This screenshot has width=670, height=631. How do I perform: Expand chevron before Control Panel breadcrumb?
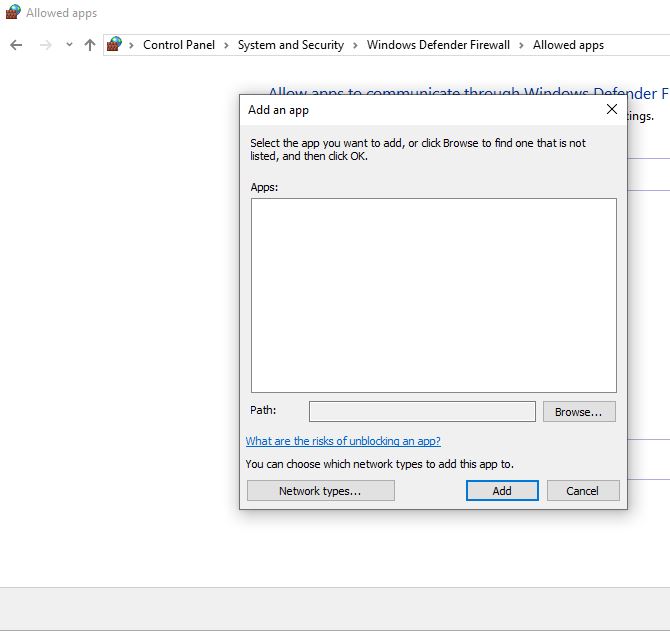[132, 45]
